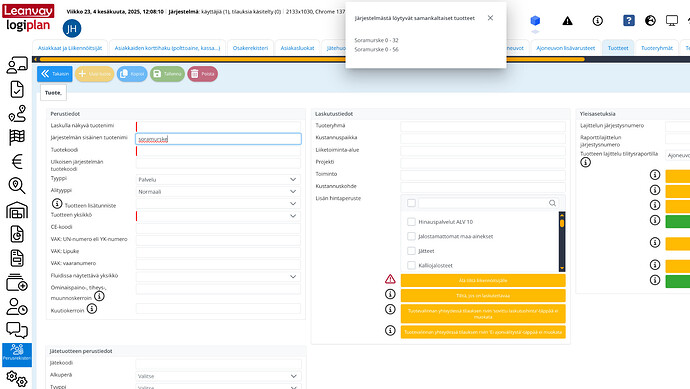The height and width of the screenshot is (389, 690).
Task: Expand the Tuotteen yksikkö dropdown
Action: pos(218,216)
